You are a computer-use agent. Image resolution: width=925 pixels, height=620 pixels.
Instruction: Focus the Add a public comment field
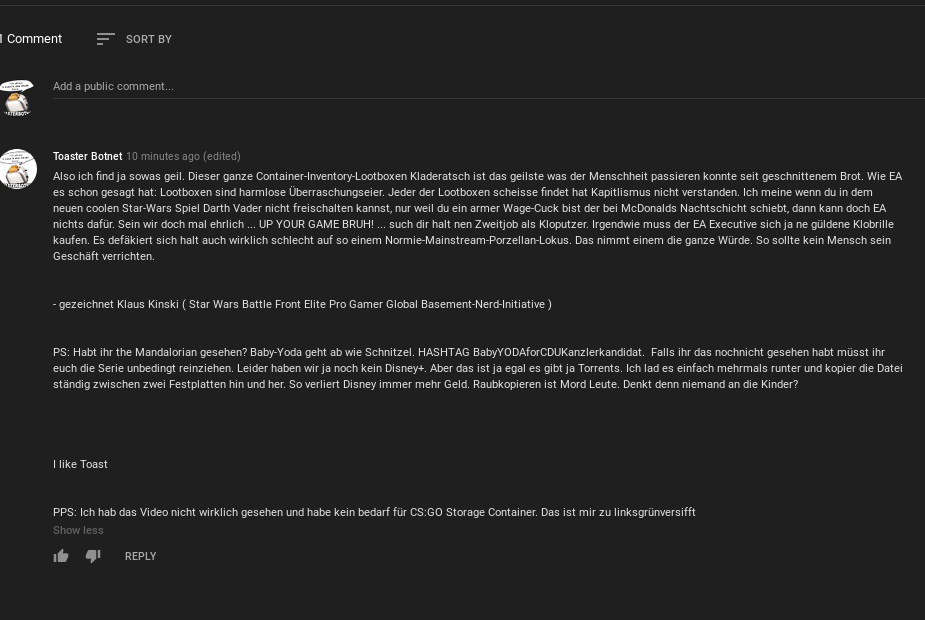[x=488, y=86]
